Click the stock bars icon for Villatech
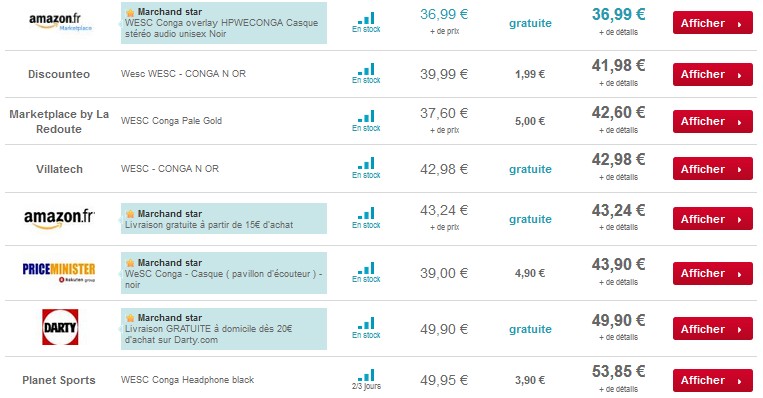 tap(366, 168)
